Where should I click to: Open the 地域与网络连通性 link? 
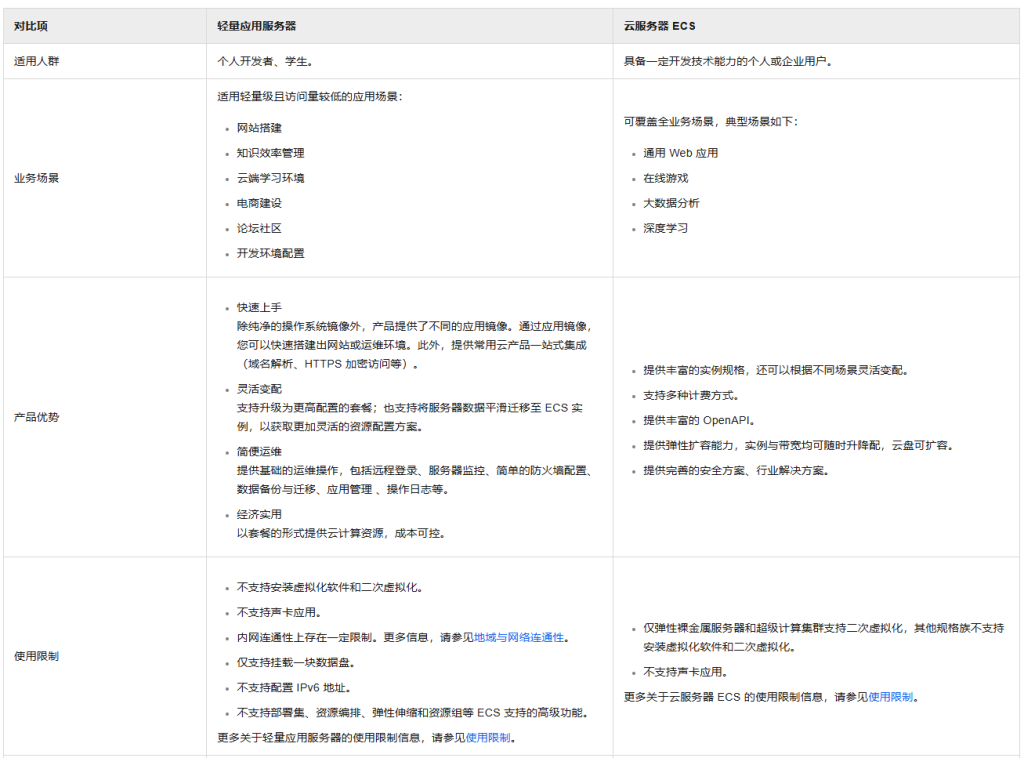(519, 637)
